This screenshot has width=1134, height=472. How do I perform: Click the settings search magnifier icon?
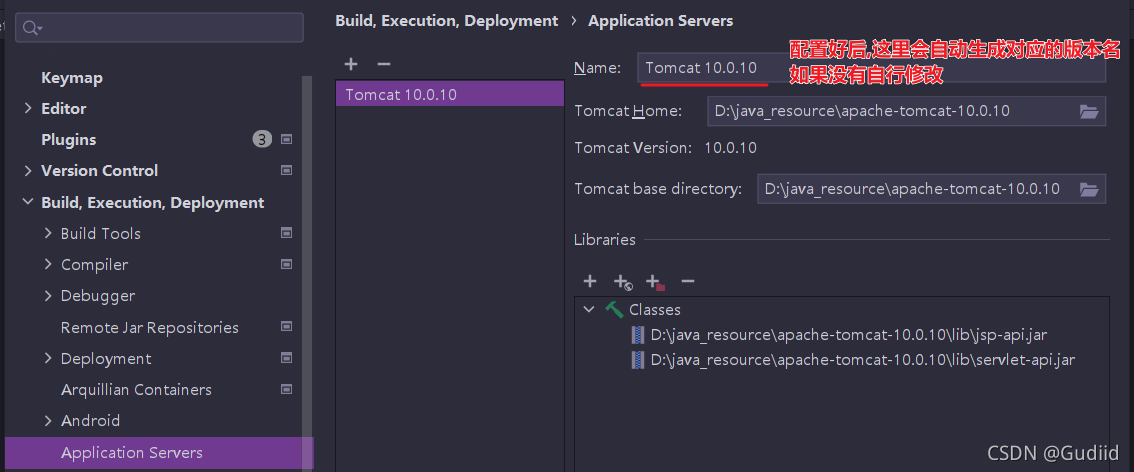[32, 27]
